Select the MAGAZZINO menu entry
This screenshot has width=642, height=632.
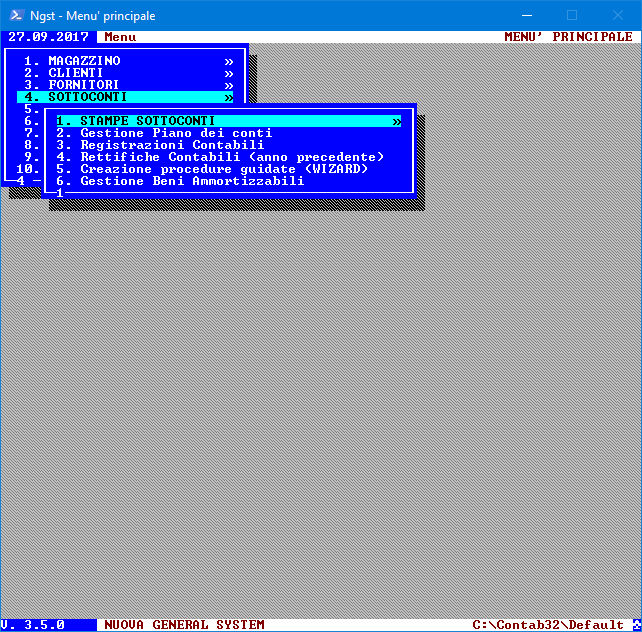84,61
